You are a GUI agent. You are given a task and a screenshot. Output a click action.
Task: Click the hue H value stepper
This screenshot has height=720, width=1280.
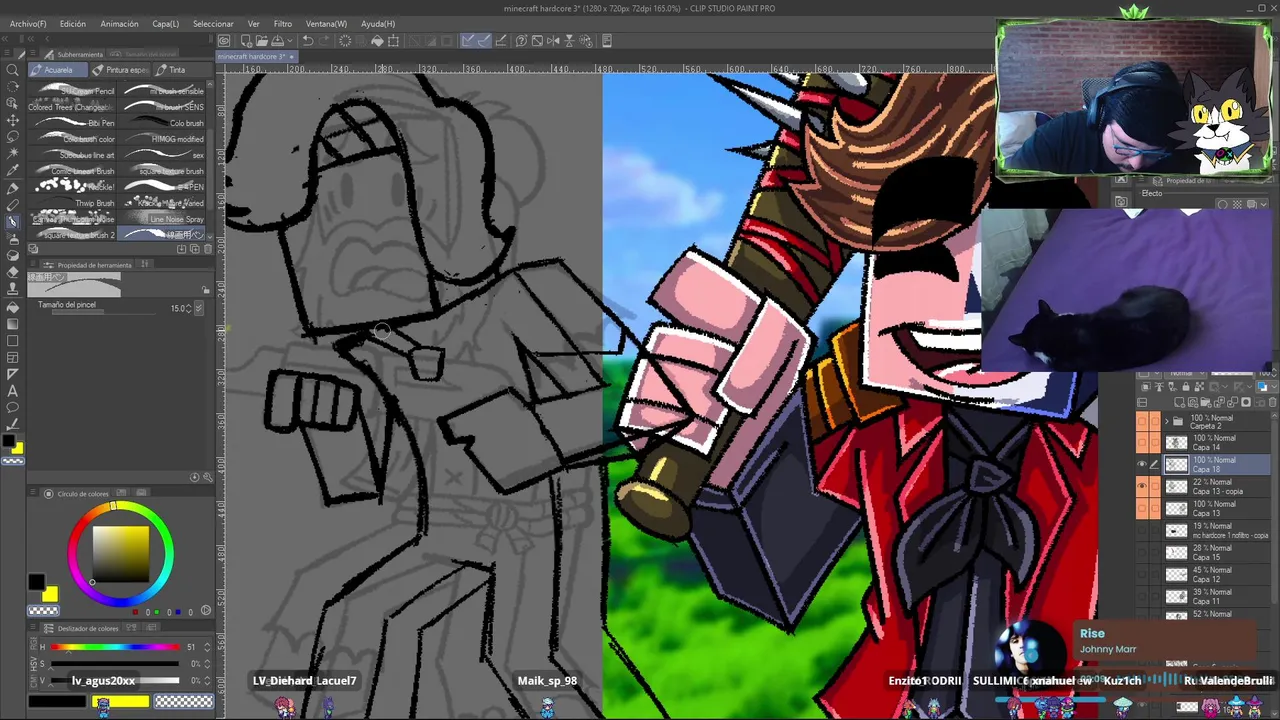tap(209, 647)
